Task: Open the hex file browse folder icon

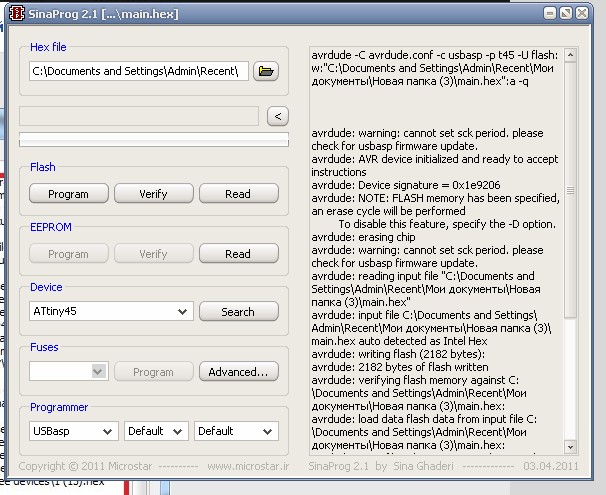Action: click(266, 71)
